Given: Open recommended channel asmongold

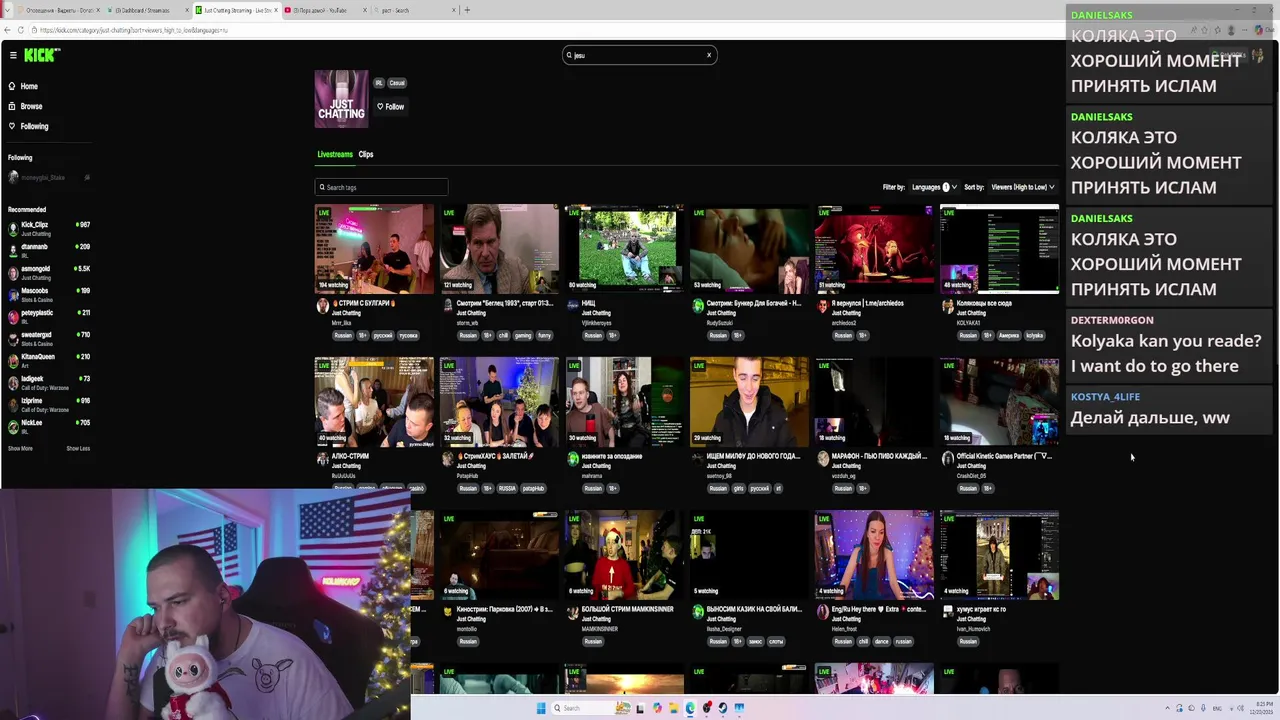Looking at the screenshot, I should 50,272.
